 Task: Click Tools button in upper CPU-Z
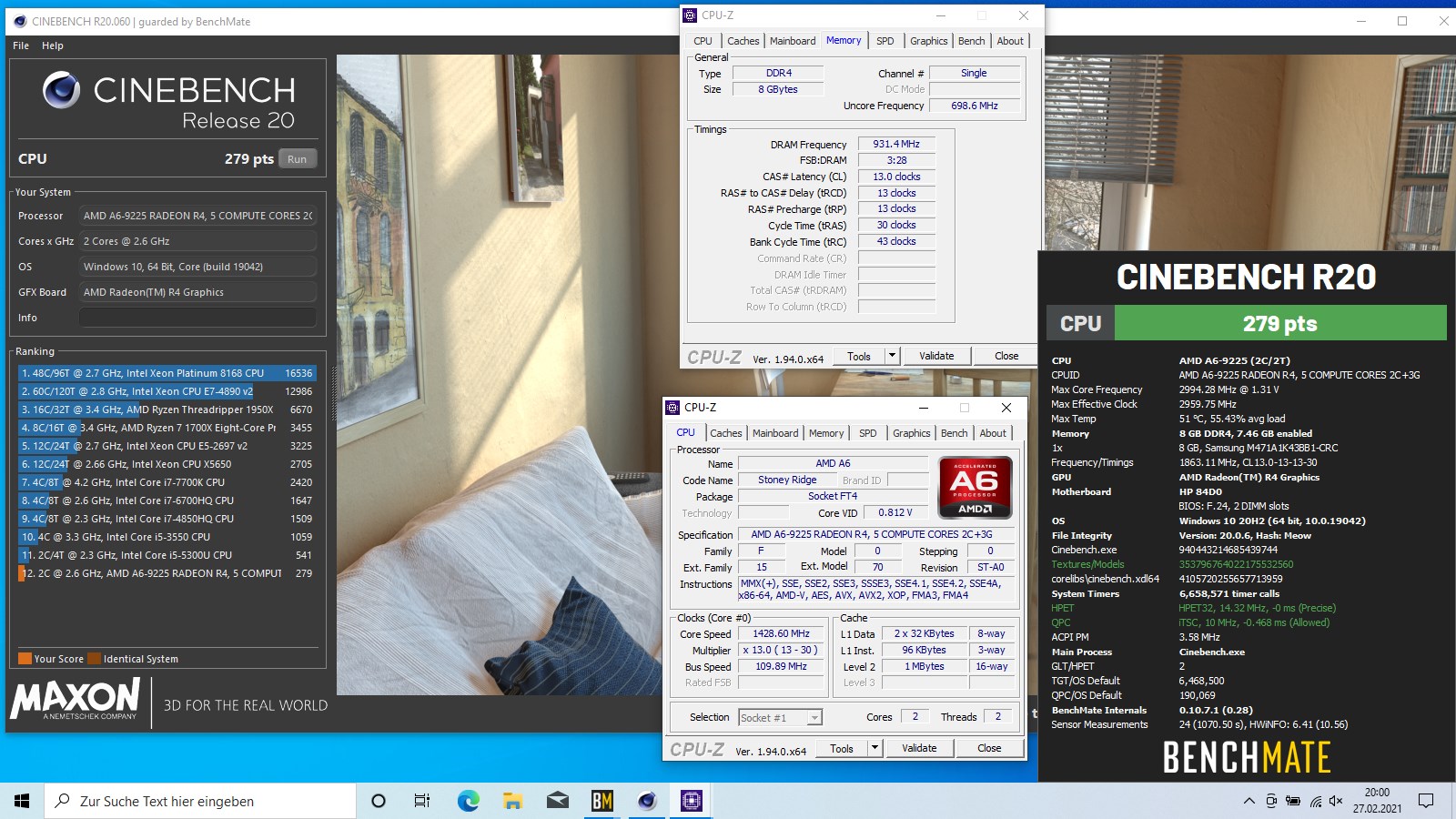tap(859, 356)
